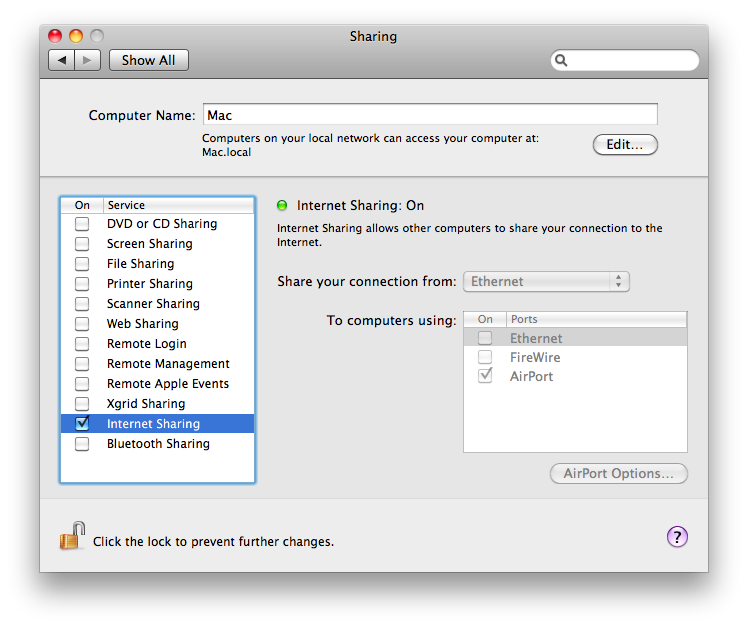Click the magnifying glass search icon

pos(561,60)
